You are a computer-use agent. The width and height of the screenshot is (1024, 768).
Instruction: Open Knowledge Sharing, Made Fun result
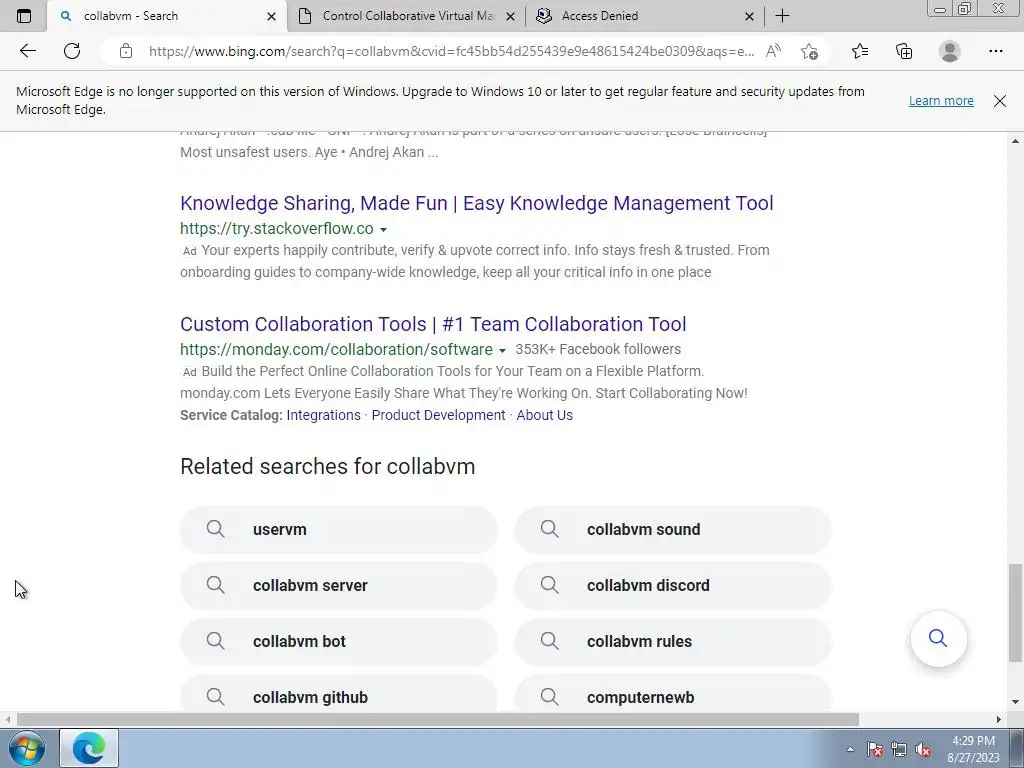click(x=477, y=203)
